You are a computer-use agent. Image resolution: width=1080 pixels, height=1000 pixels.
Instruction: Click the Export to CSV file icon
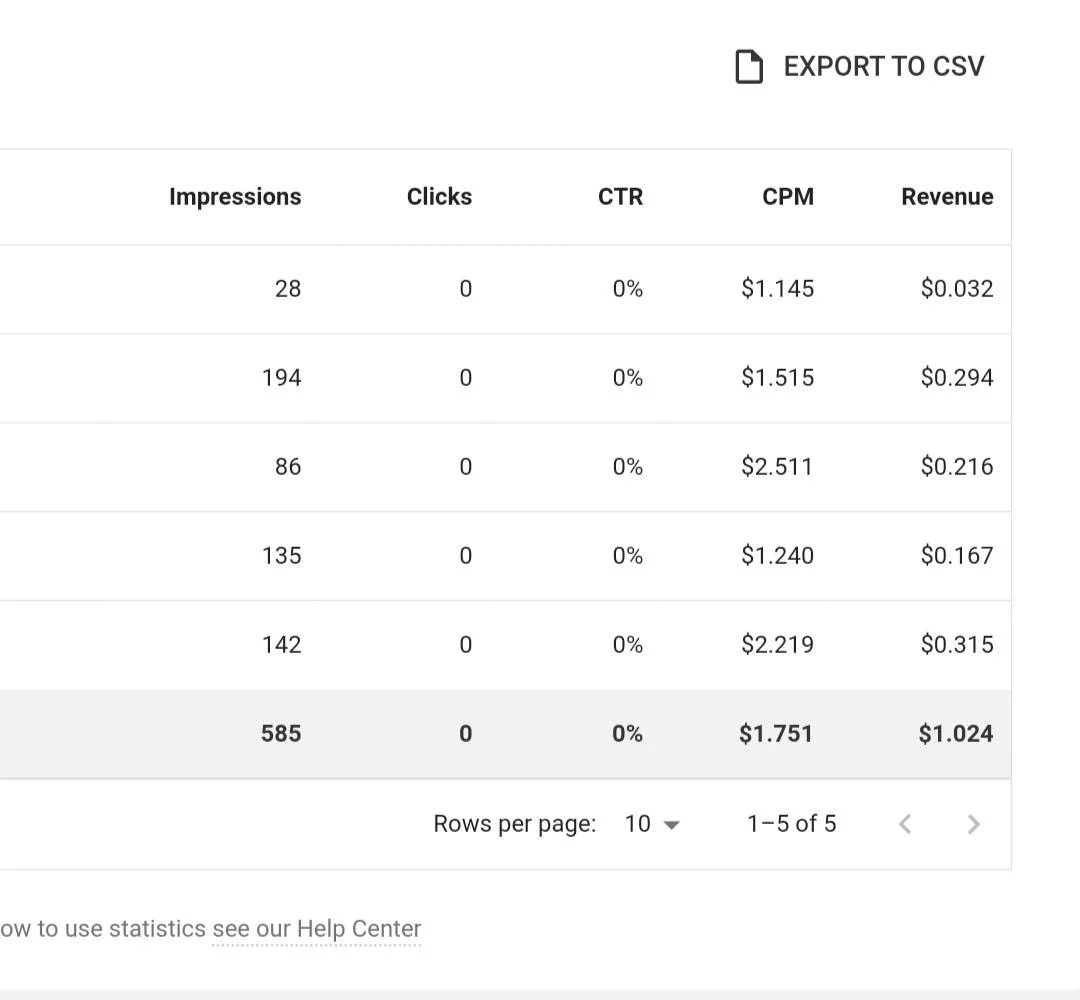point(749,67)
